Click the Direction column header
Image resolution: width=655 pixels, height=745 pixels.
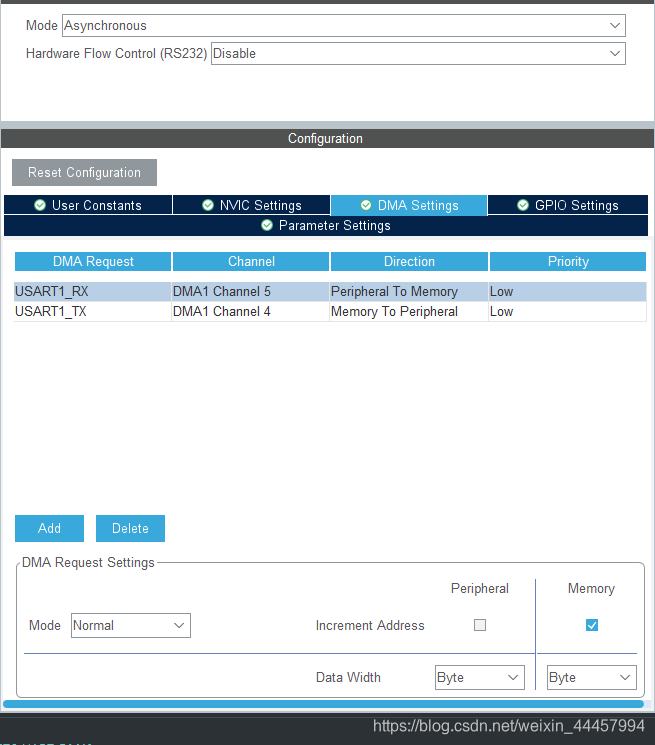[x=409, y=262]
